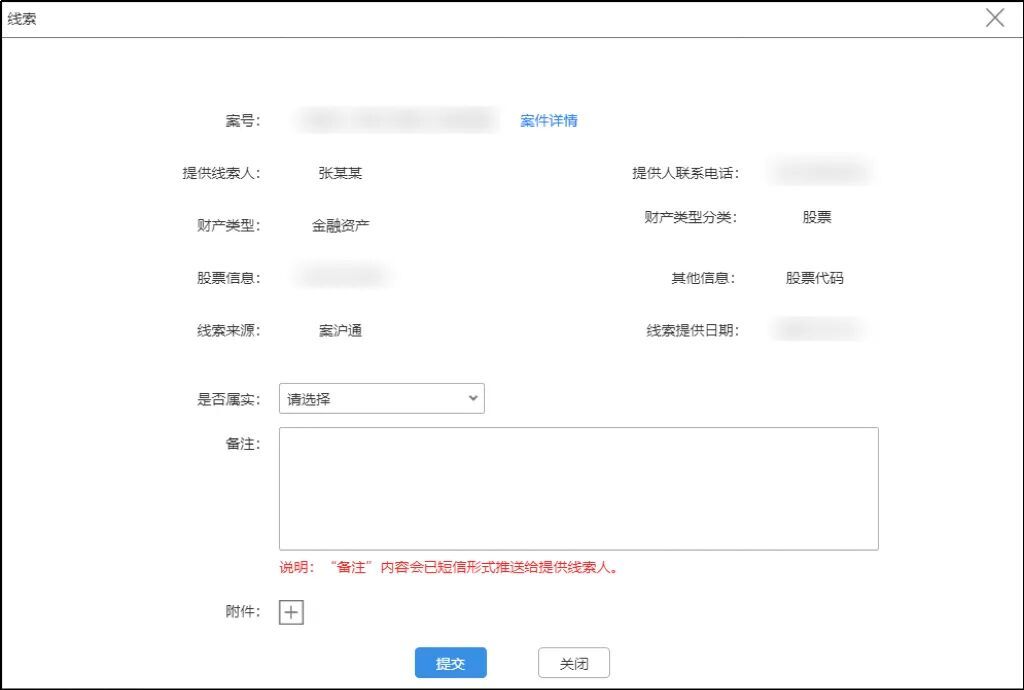Click the blurred 提供人联系电话 value

coord(817,172)
